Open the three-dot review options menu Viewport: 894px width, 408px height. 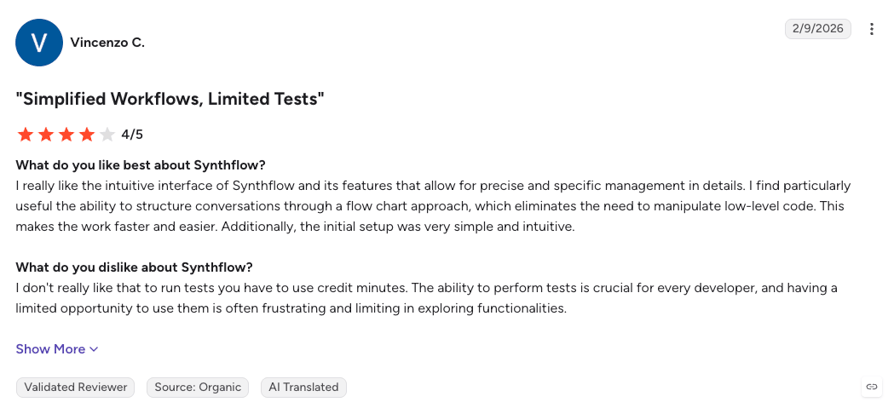click(871, 29)
